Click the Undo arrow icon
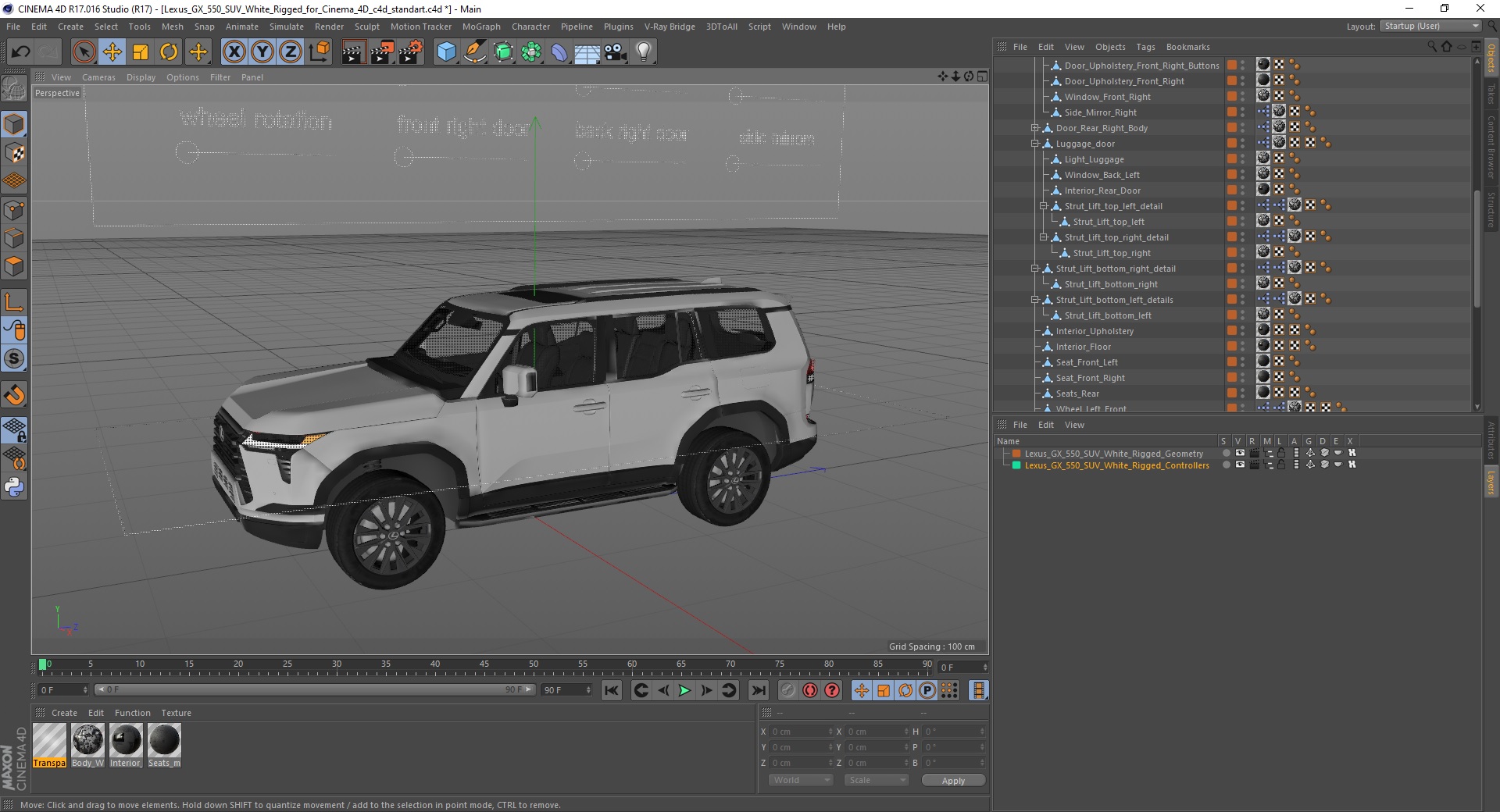Screen dimensions: 1500x812 (x=21, y=52)
